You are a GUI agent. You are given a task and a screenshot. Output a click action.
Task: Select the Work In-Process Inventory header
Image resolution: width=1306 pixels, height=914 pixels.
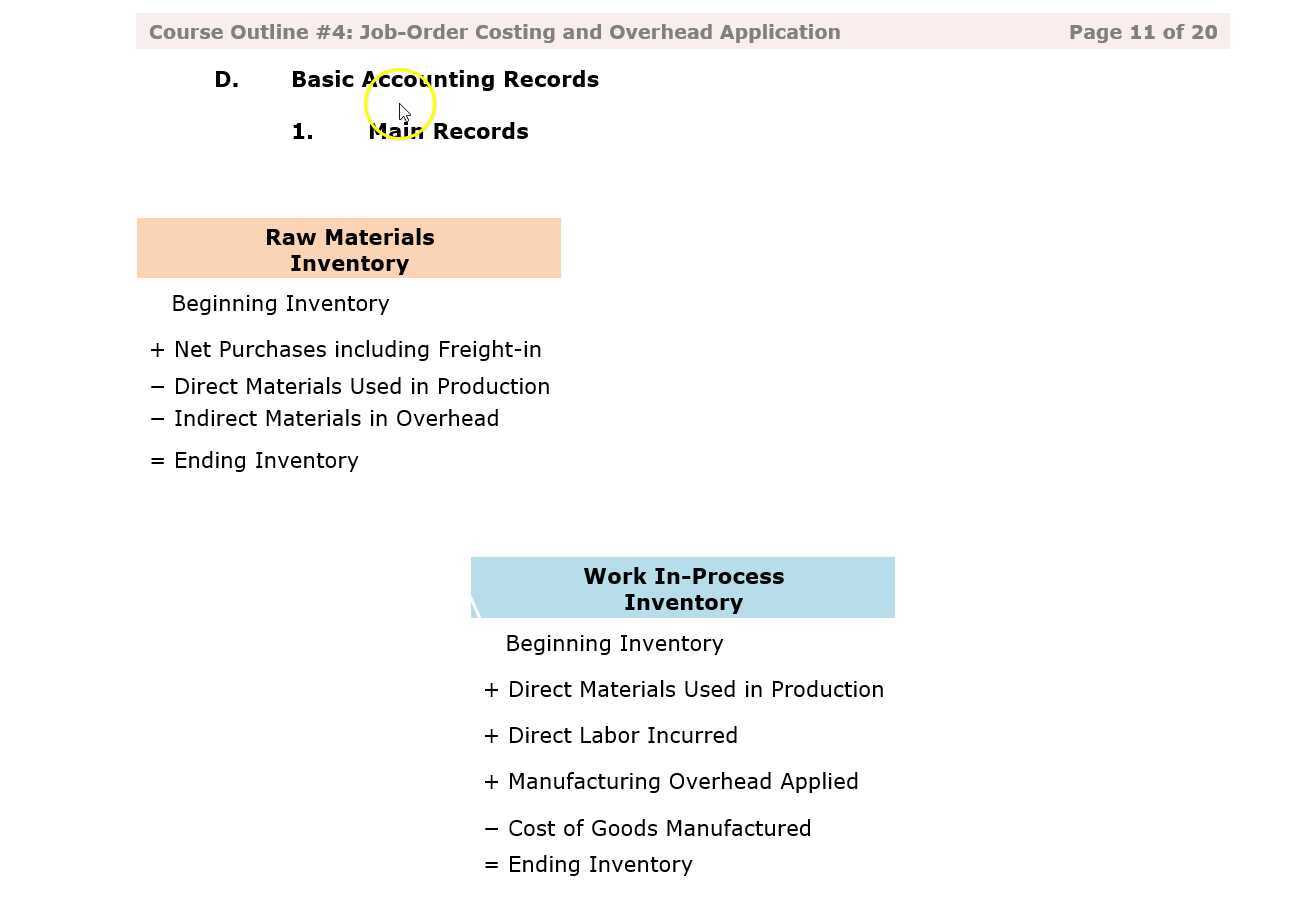point(683,588)
